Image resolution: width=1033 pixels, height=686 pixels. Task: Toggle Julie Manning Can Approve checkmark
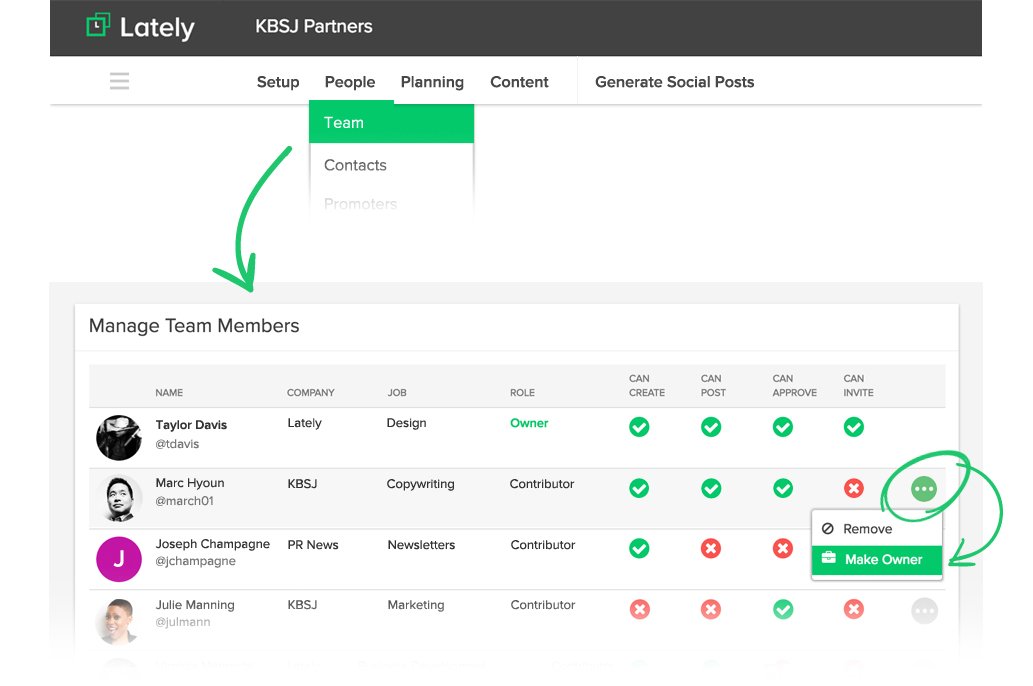coord(783,609)
